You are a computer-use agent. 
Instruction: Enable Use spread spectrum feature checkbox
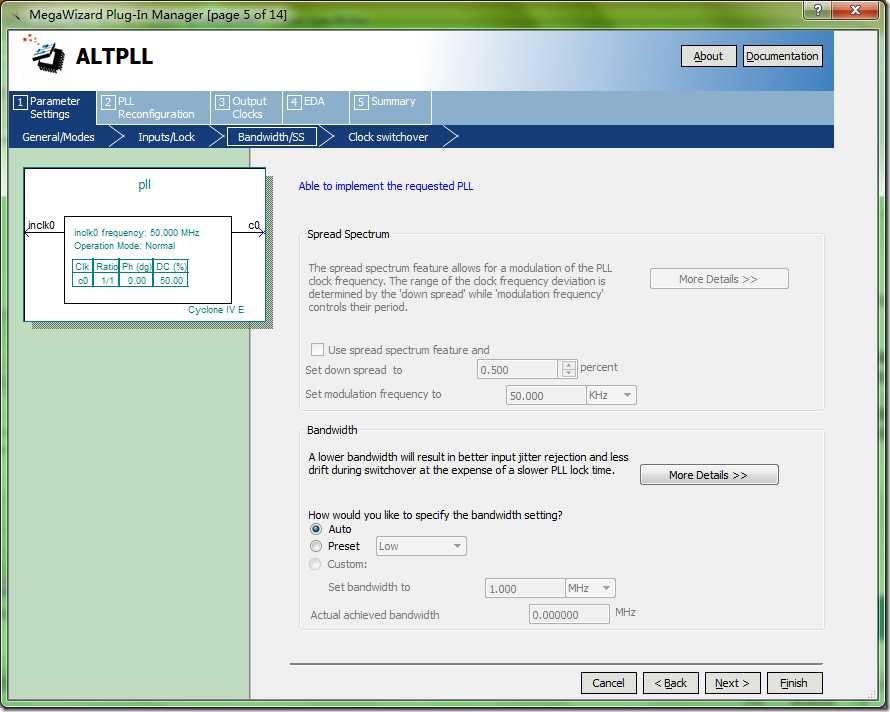[x=317, y=349]
